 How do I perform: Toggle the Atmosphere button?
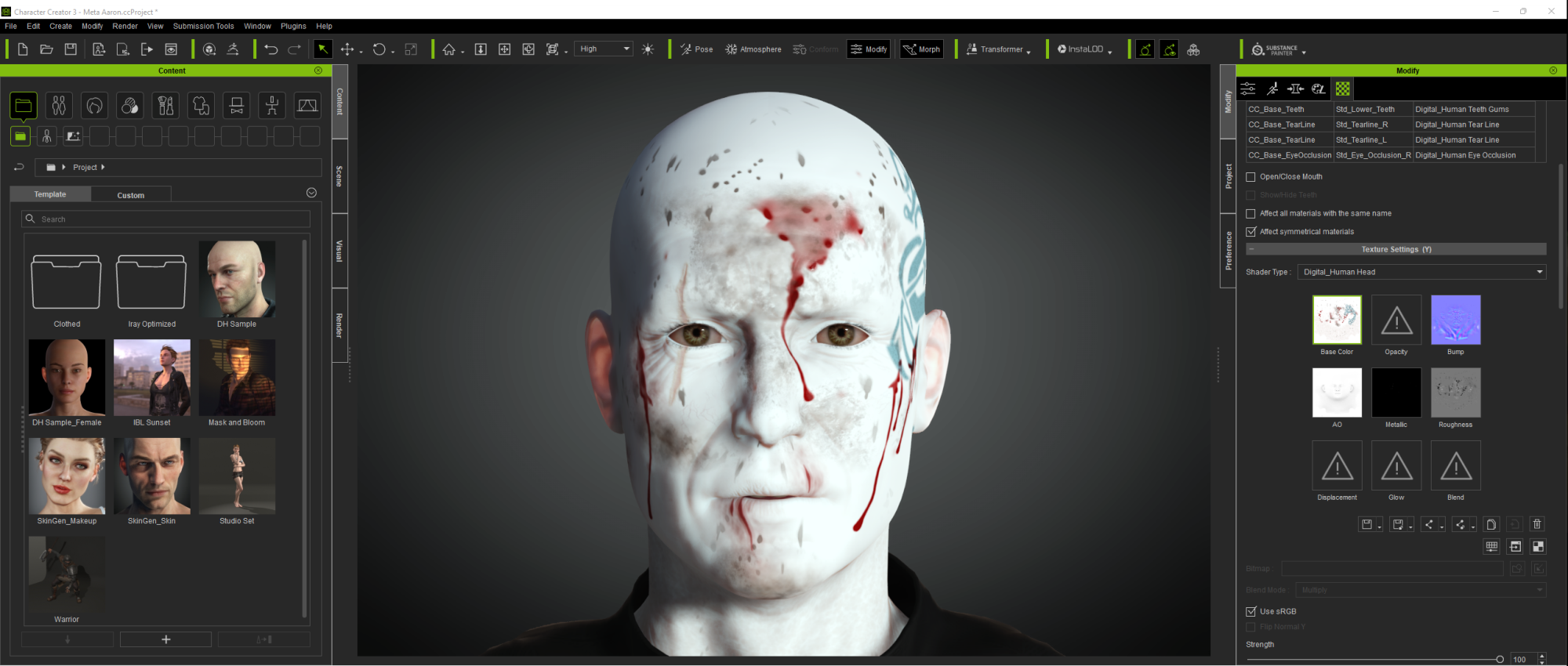point(753,49)
